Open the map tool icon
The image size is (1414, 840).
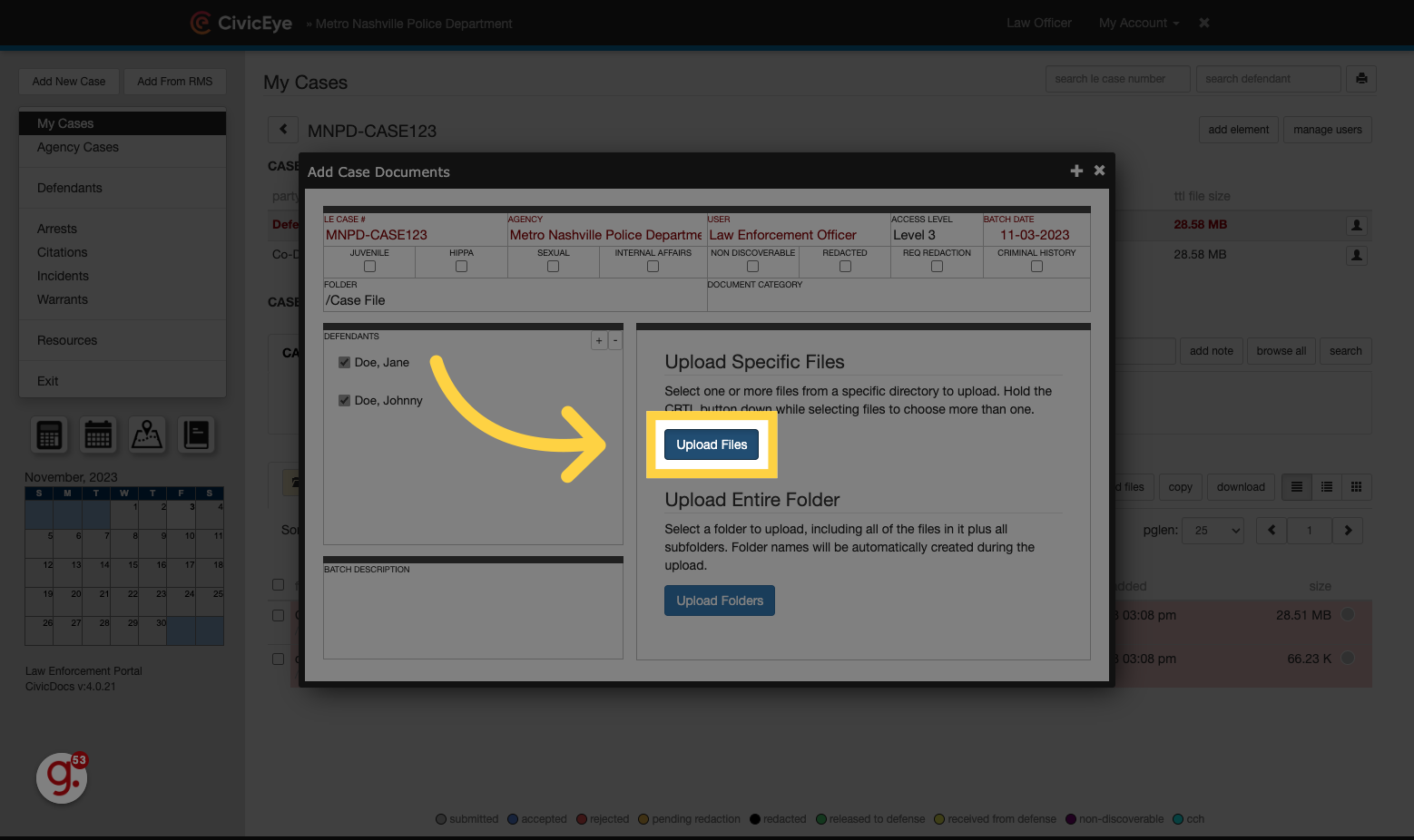pos(147,435)
